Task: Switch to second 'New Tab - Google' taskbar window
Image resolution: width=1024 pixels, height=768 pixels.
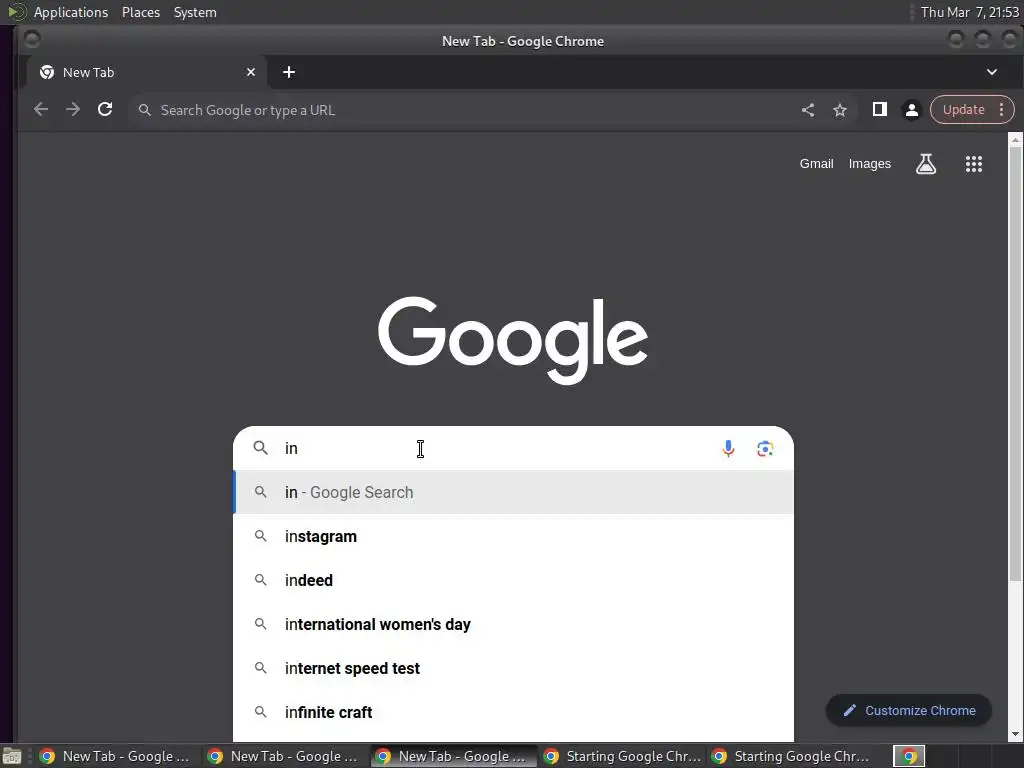Action: 284,756
